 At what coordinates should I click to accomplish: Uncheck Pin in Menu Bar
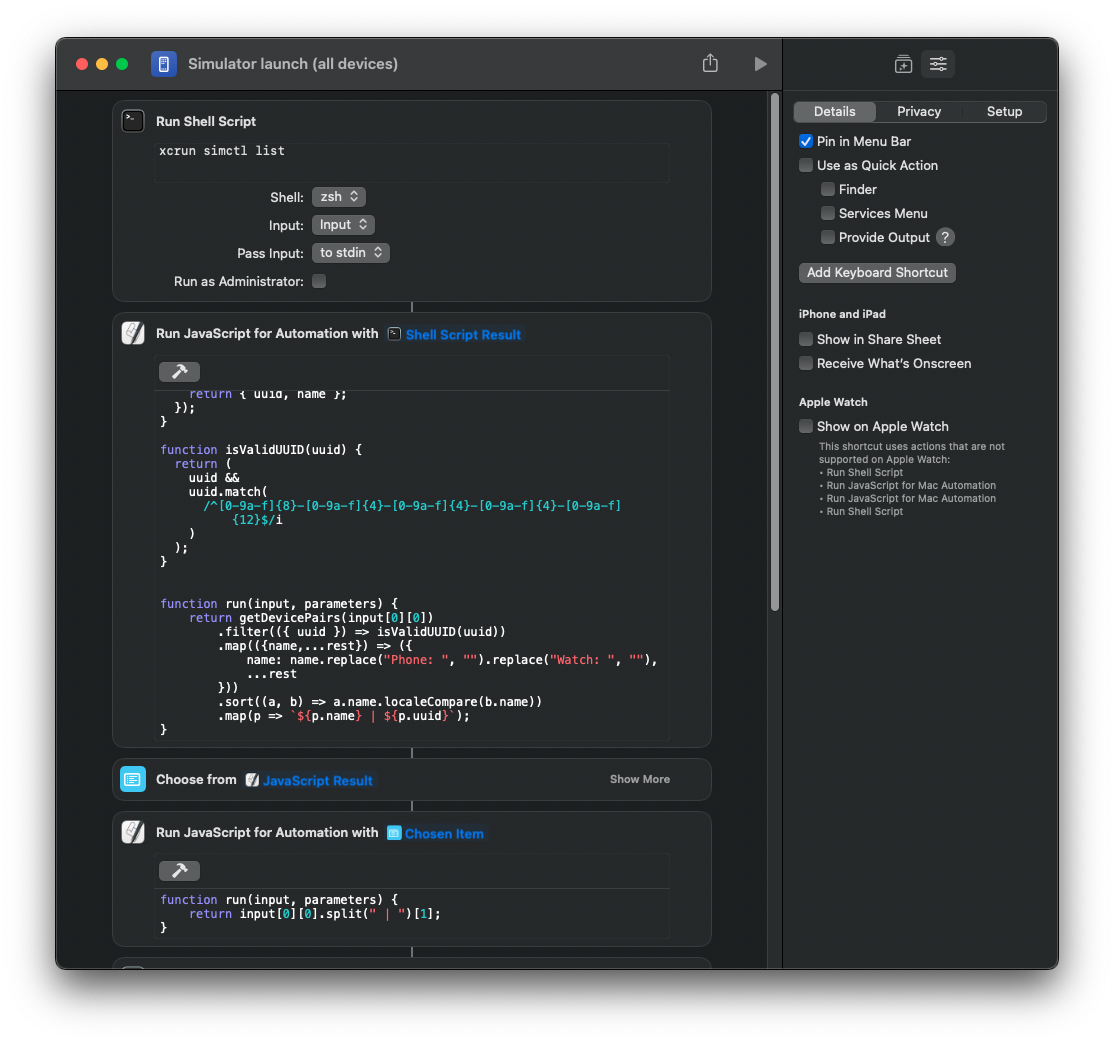[x=806, y=141]
